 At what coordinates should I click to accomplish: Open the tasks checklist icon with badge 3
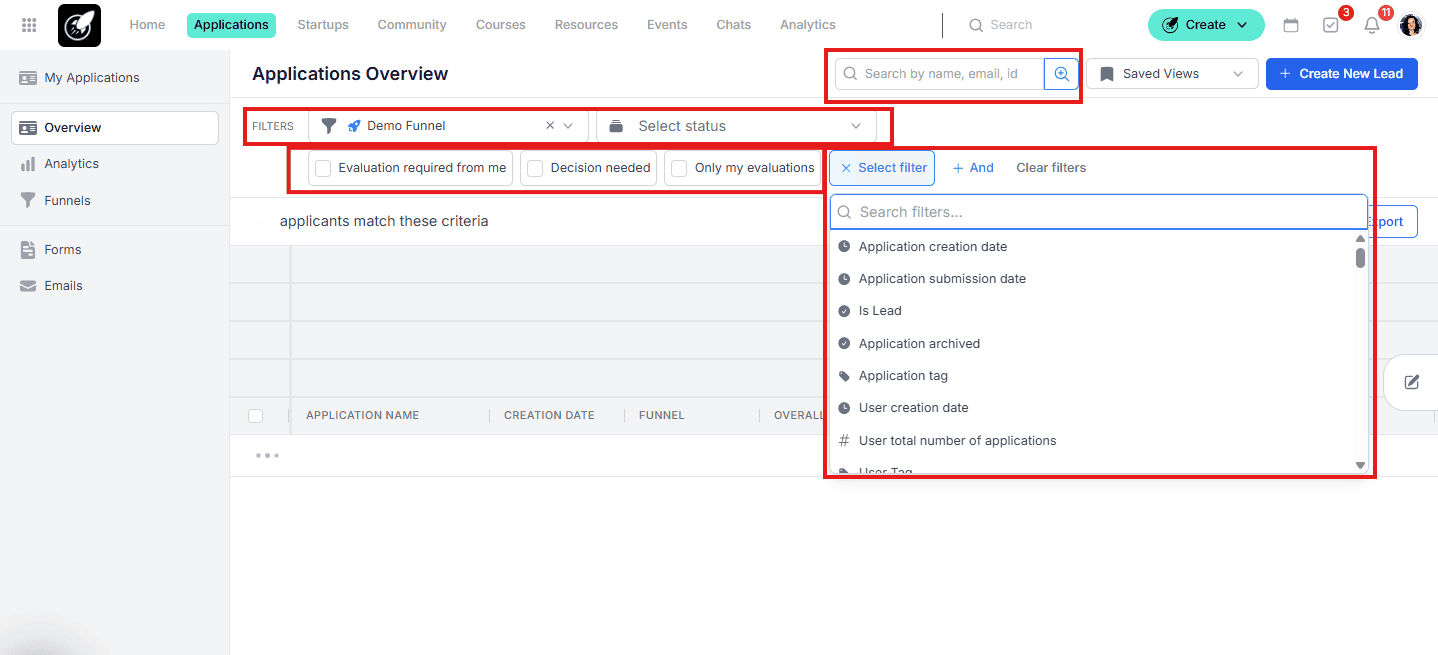pyautogui.click(x=1331, y=25)
